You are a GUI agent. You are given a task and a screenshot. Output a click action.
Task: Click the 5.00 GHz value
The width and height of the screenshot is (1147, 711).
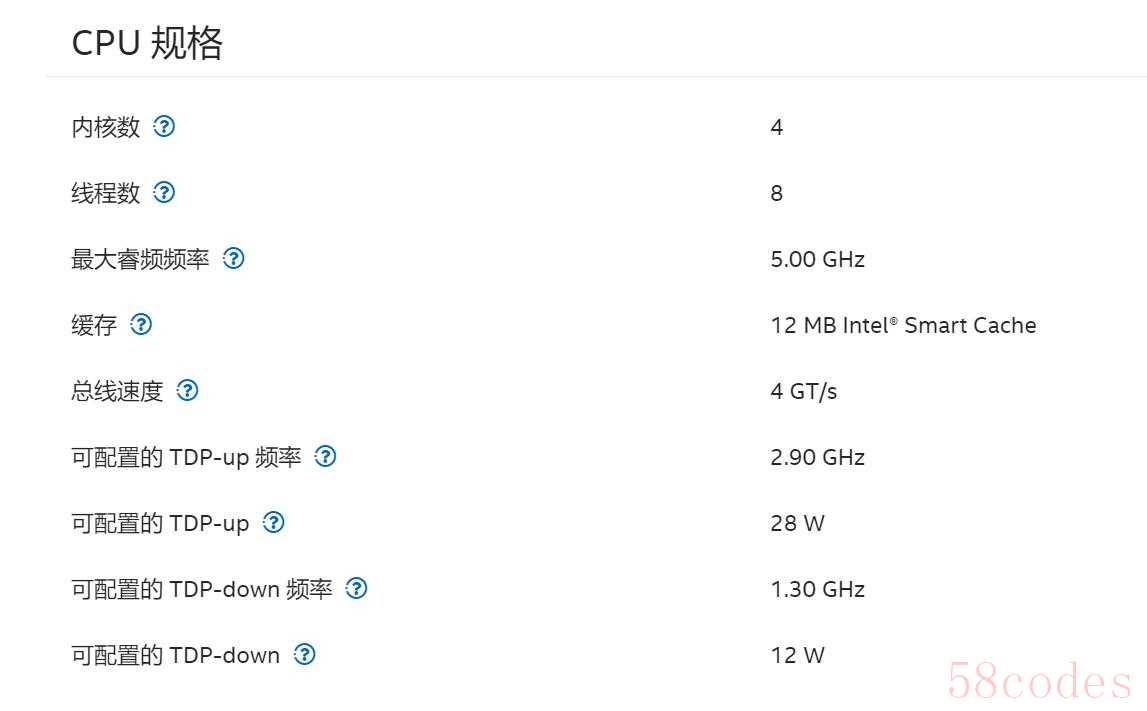(x=817, y=259)
